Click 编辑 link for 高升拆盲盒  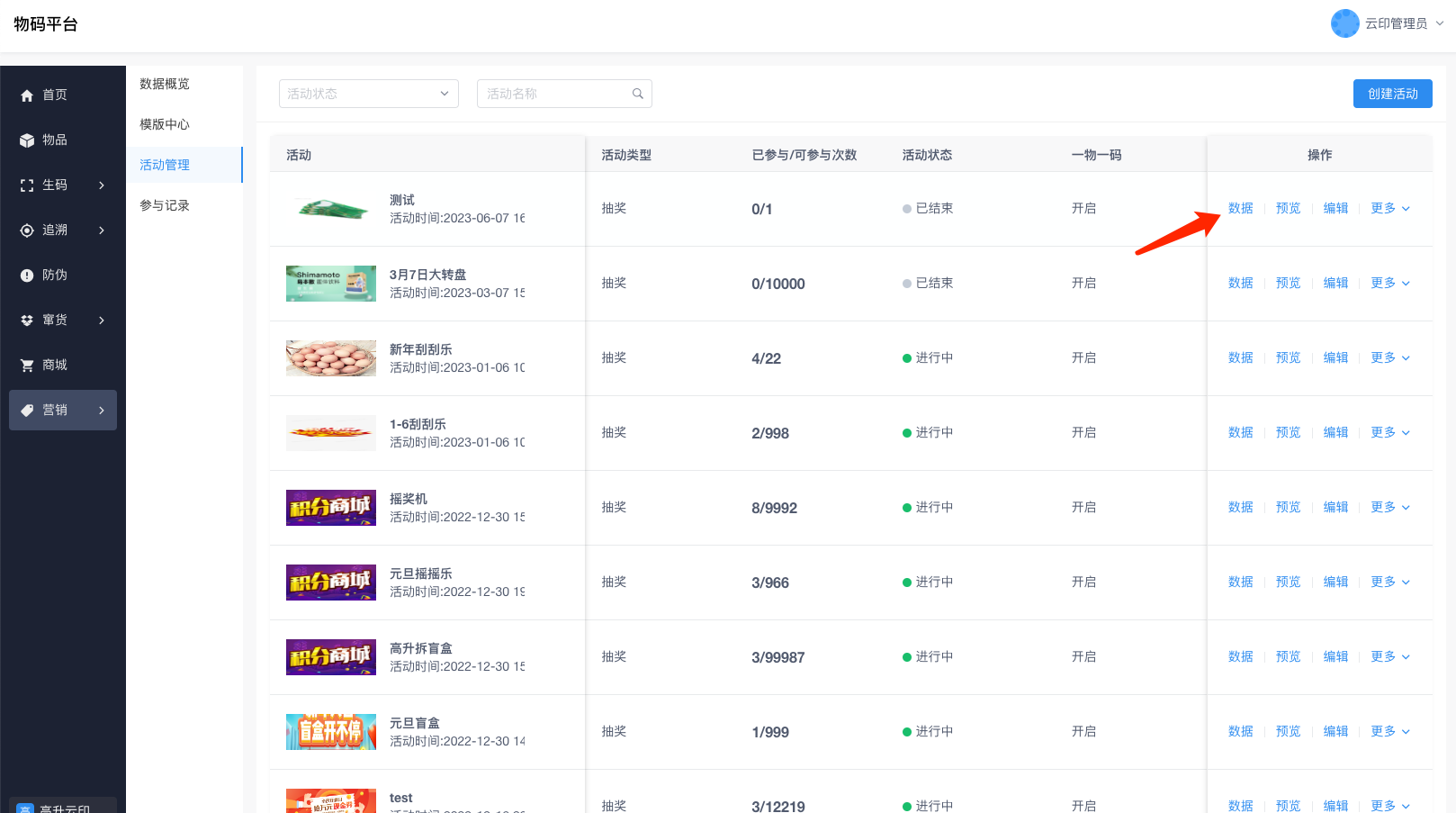[1336, 656]
